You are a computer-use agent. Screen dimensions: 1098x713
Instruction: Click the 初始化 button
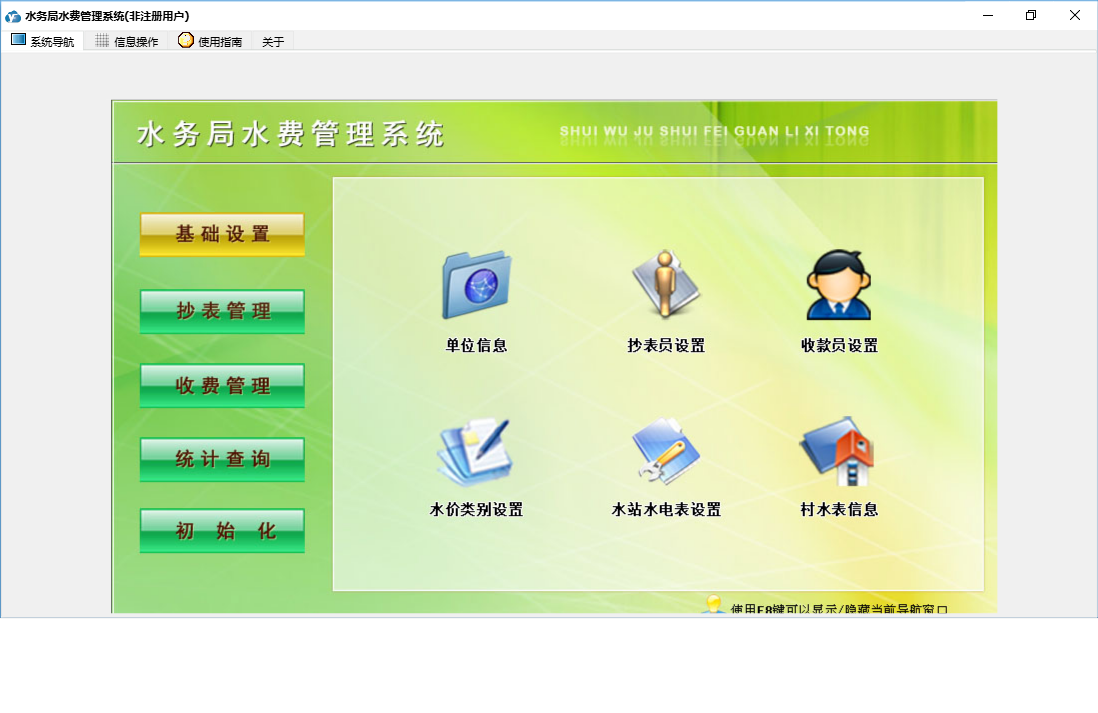click(222, 531)
